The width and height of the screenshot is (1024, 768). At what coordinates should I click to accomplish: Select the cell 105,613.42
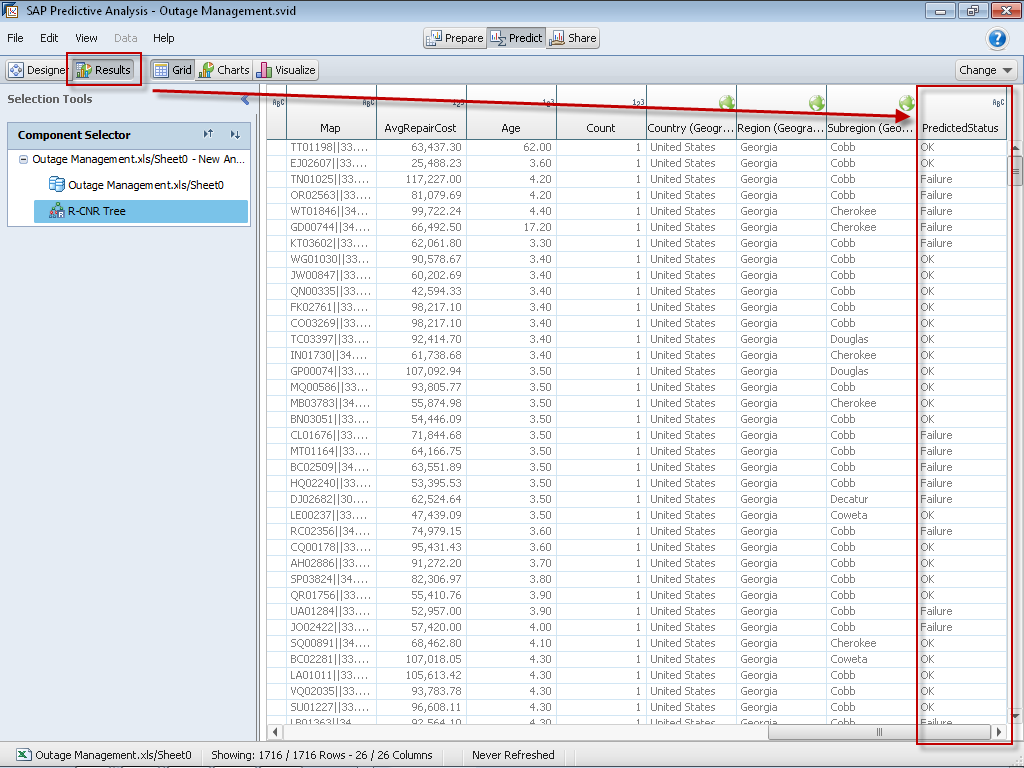(x=421, y=675)
